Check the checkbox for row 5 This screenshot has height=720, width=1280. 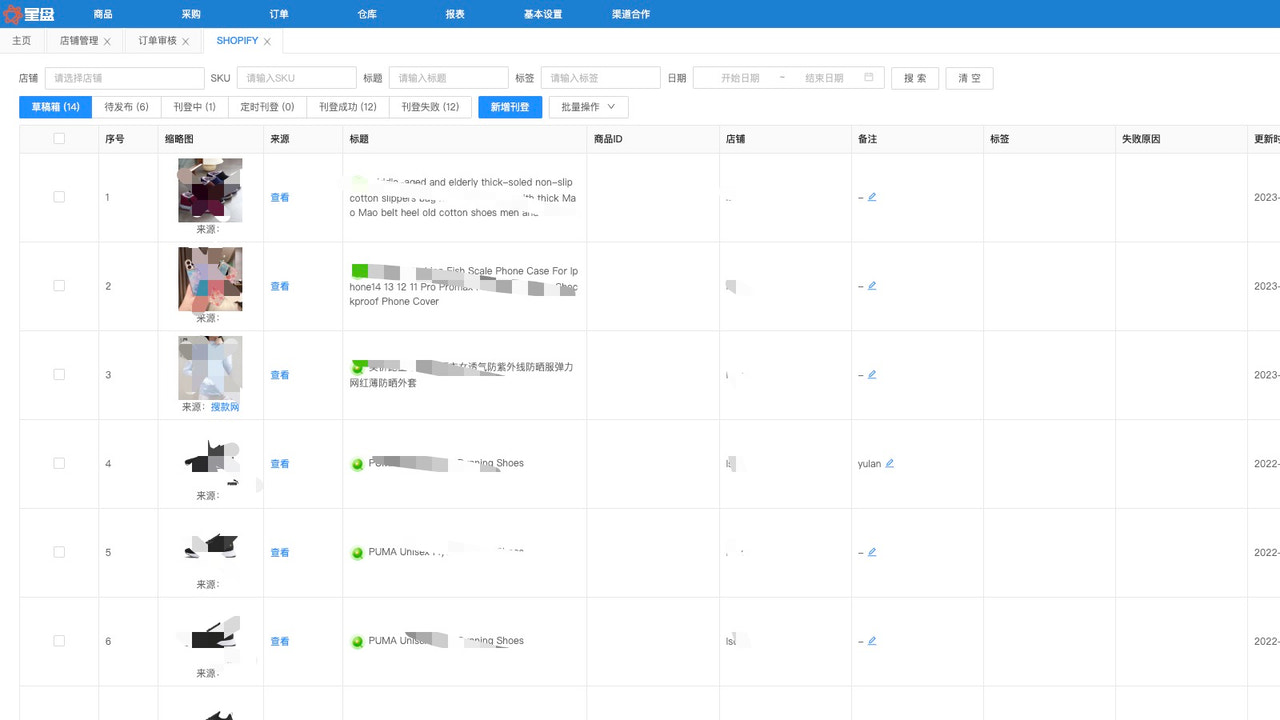coord(59,552)
